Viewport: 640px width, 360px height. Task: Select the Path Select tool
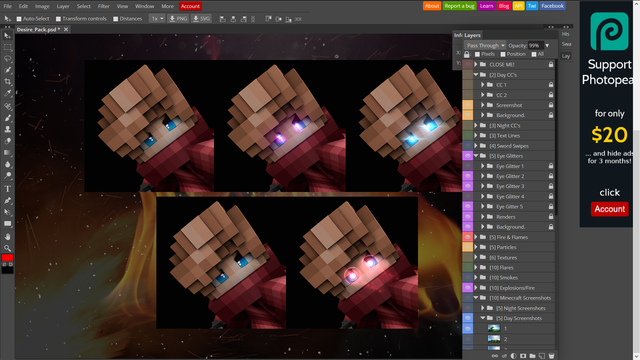coord(7,212)
